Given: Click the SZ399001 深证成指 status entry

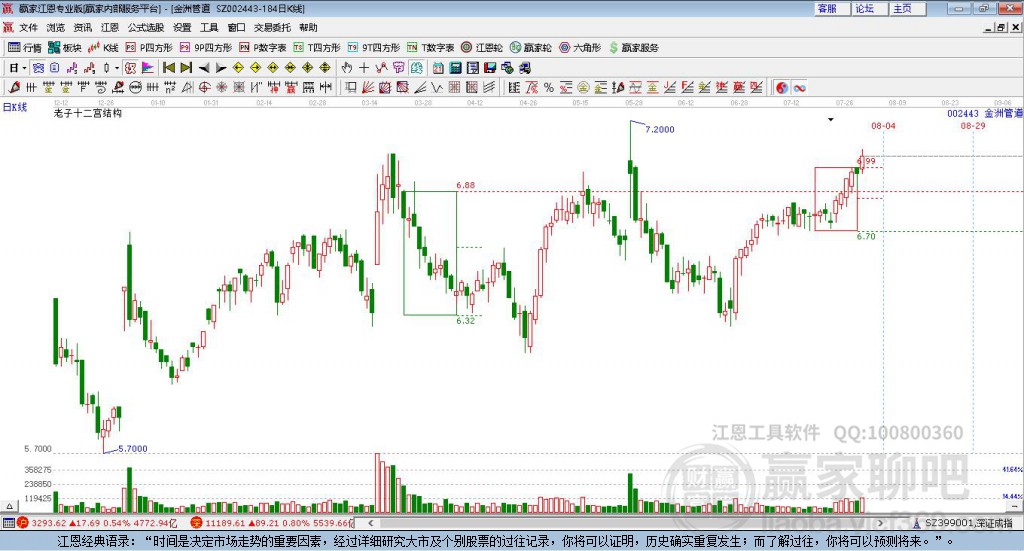Looking at the screenshot, I should pyautogui.click(x=965, y=523).
